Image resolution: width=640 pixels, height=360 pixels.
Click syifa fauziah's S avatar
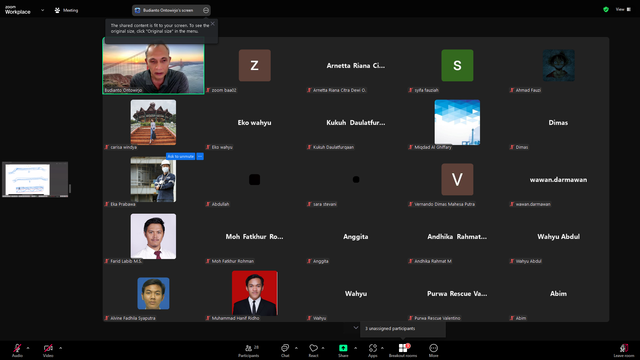[x=457, y=65]
